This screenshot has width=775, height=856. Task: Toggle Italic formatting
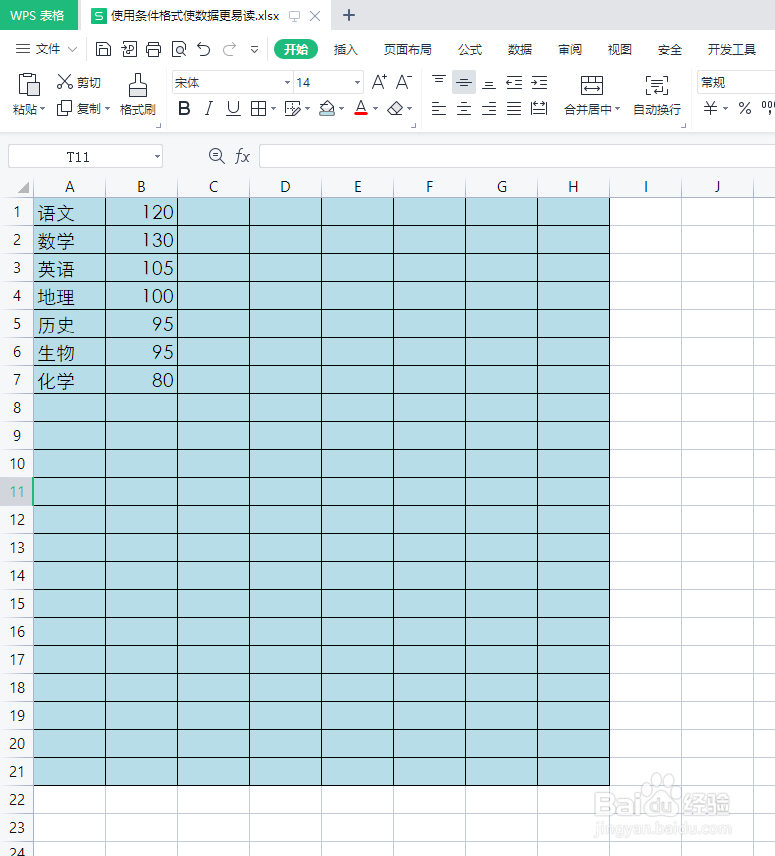(x=208, y=109)
